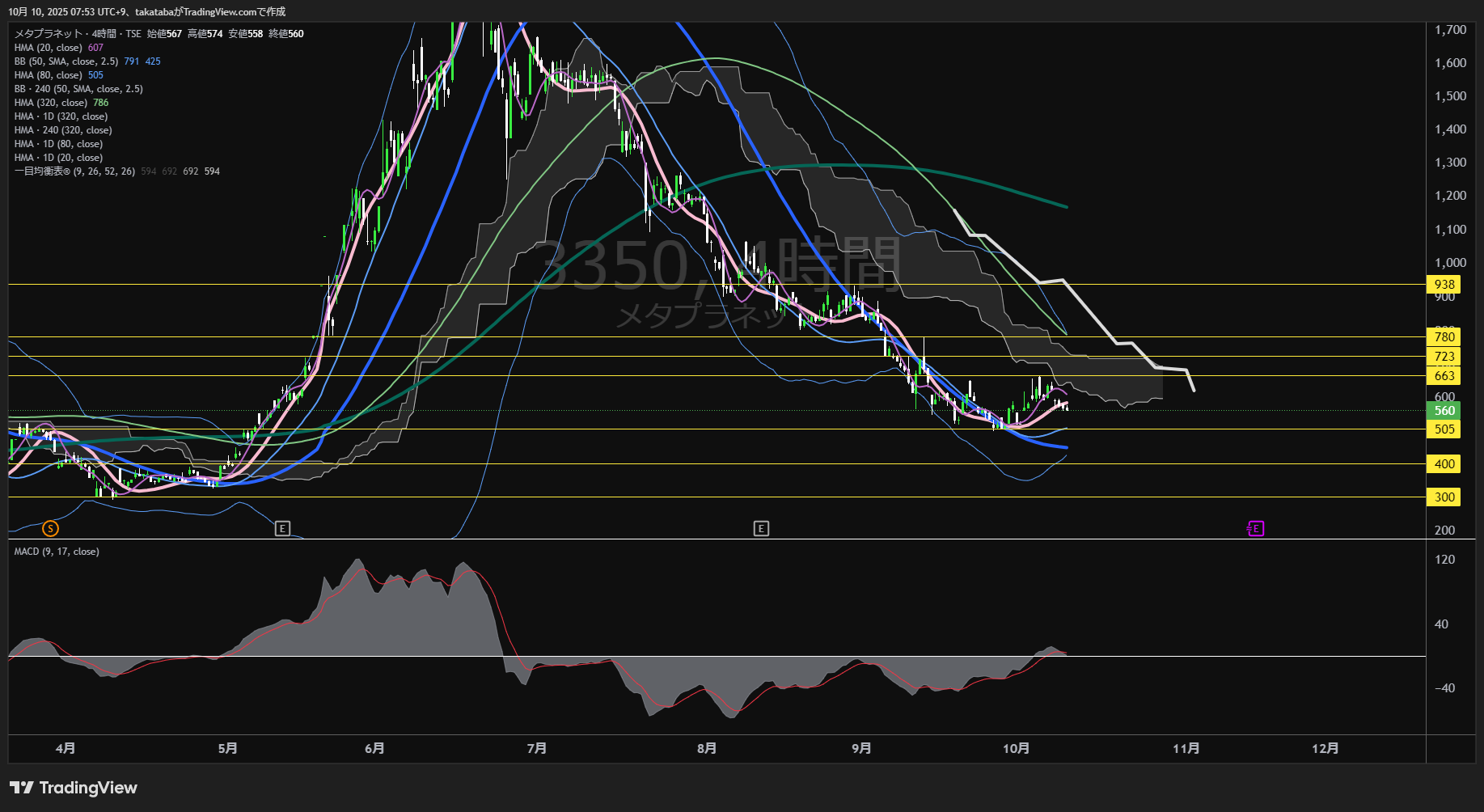Image resolution: width=1484 pixels, height=812 pixels.
Task: Click the earnings E marker in mid-August
Action: [761, 528]
